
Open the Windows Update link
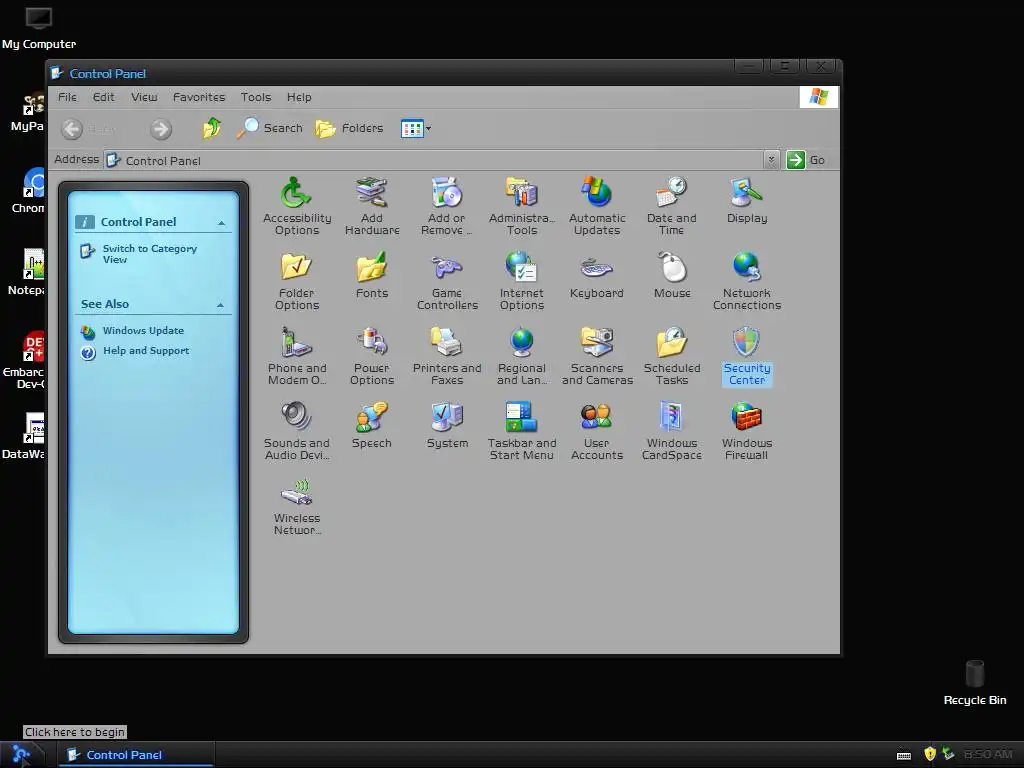(143, 330)
